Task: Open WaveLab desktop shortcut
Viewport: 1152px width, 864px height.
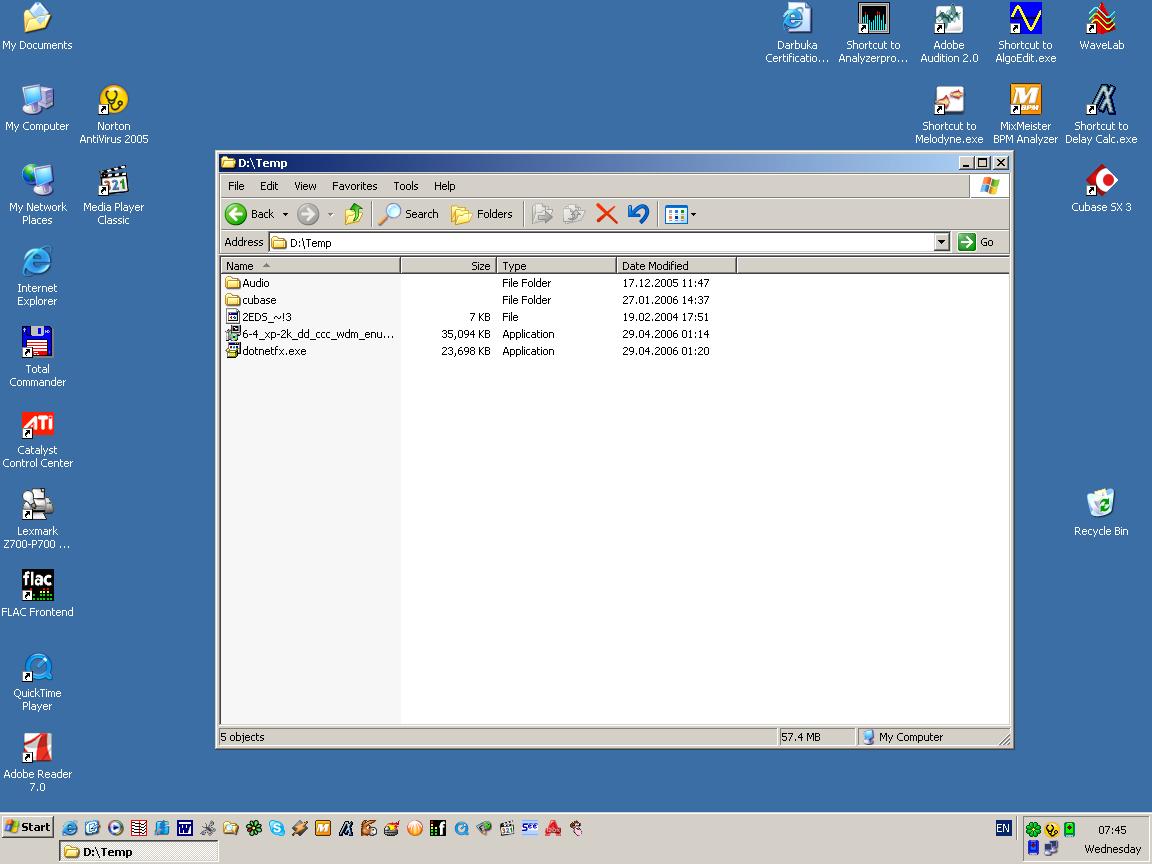Action: [x=1101, y=30]
